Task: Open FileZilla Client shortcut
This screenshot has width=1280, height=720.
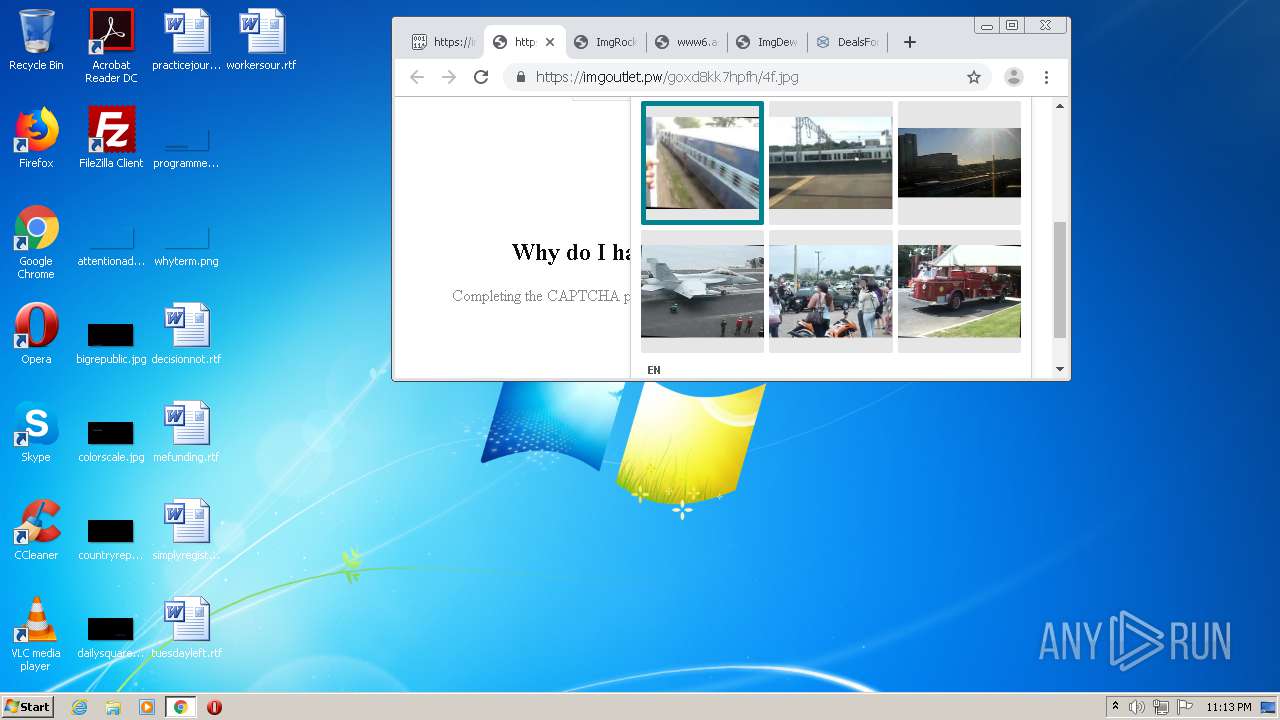Action: point(111,138)
